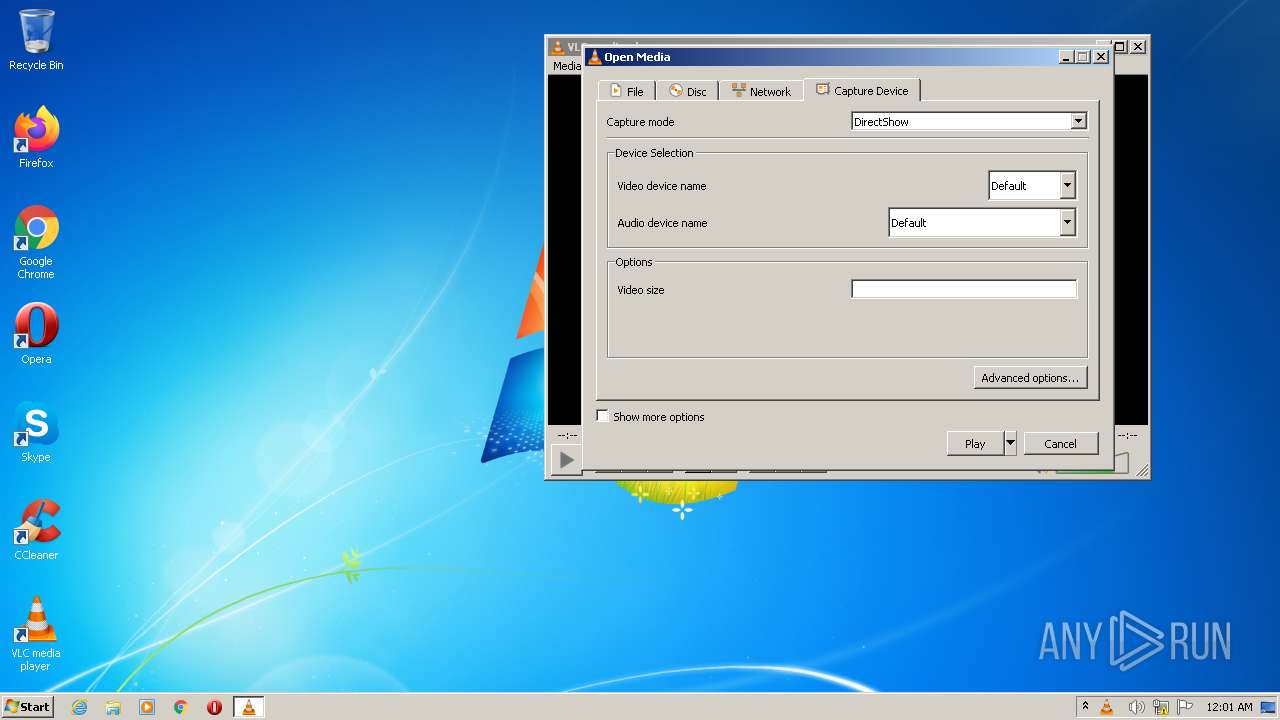
Task: Open Advanced options dialog
Action: point(1030,378)
